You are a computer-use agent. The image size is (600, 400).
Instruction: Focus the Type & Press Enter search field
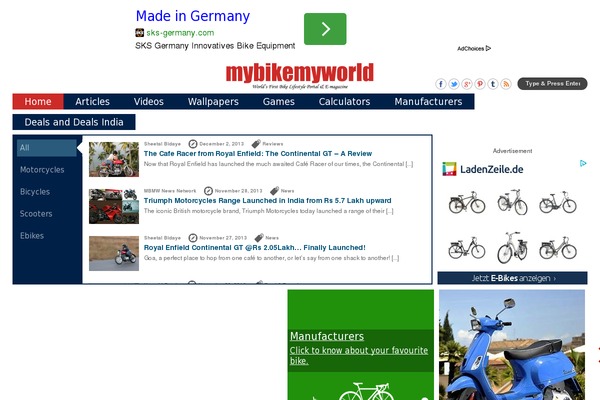coord(552,83)
